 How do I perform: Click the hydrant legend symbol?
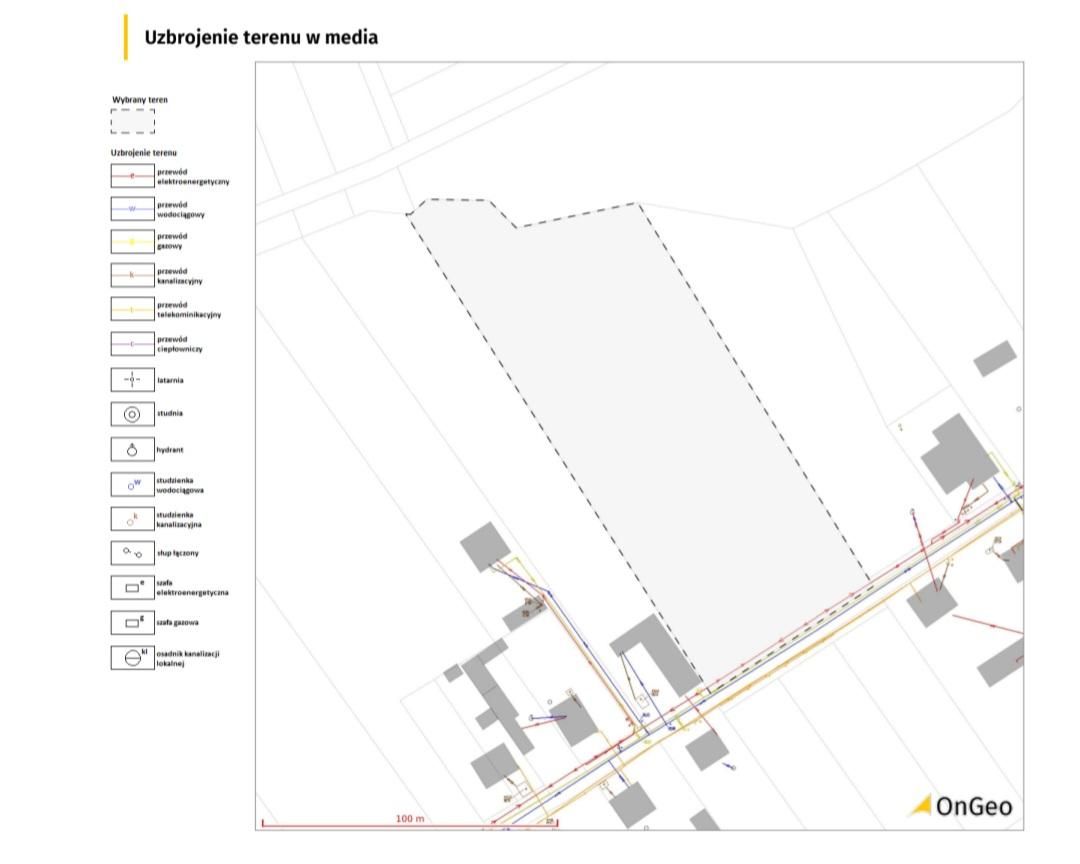click(x=132, y=449)
